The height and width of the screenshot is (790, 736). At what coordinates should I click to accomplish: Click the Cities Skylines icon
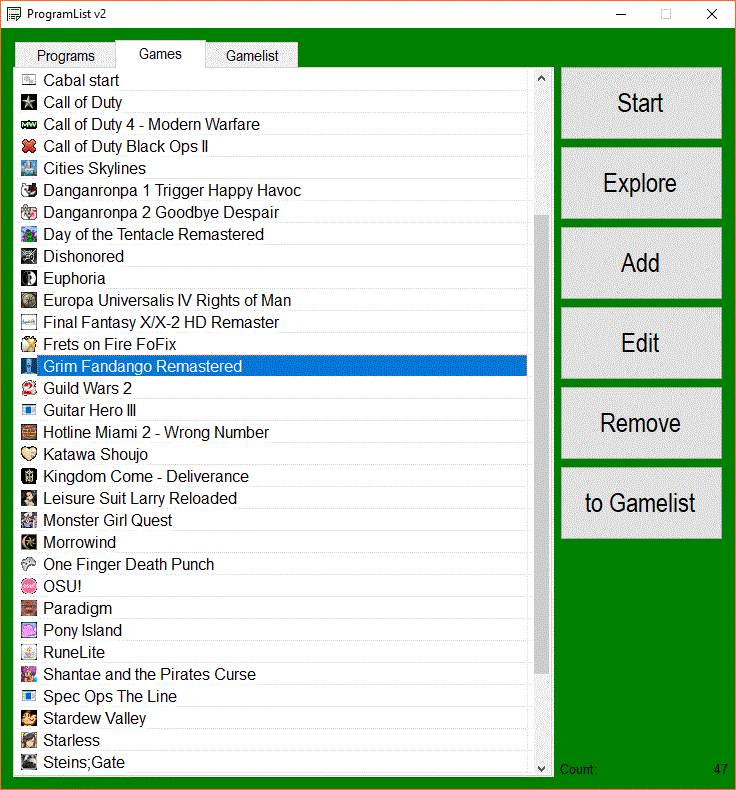pyautogui.click(x=29, y=168)
